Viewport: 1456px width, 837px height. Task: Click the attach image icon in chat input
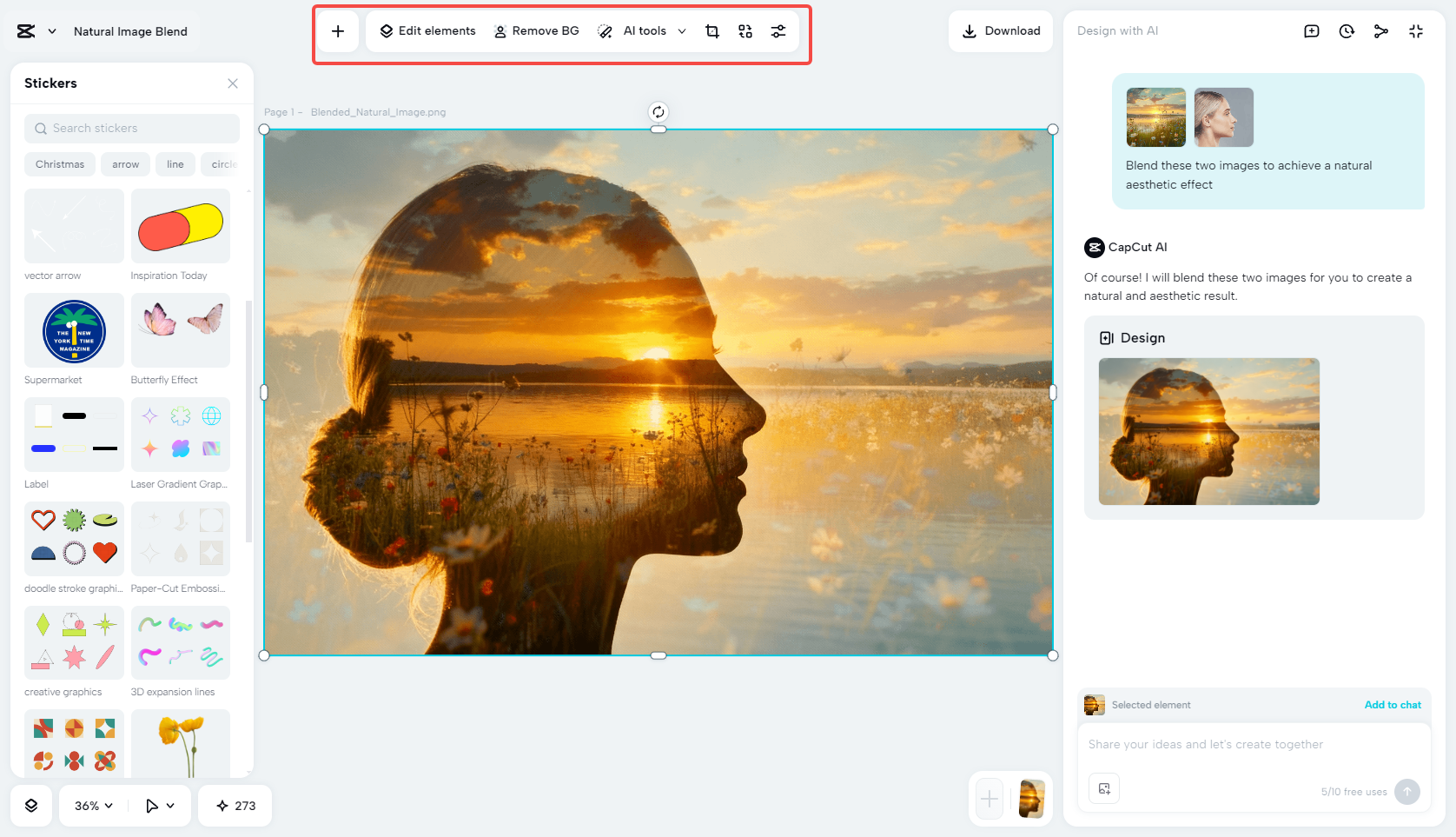coord(1104,788)
